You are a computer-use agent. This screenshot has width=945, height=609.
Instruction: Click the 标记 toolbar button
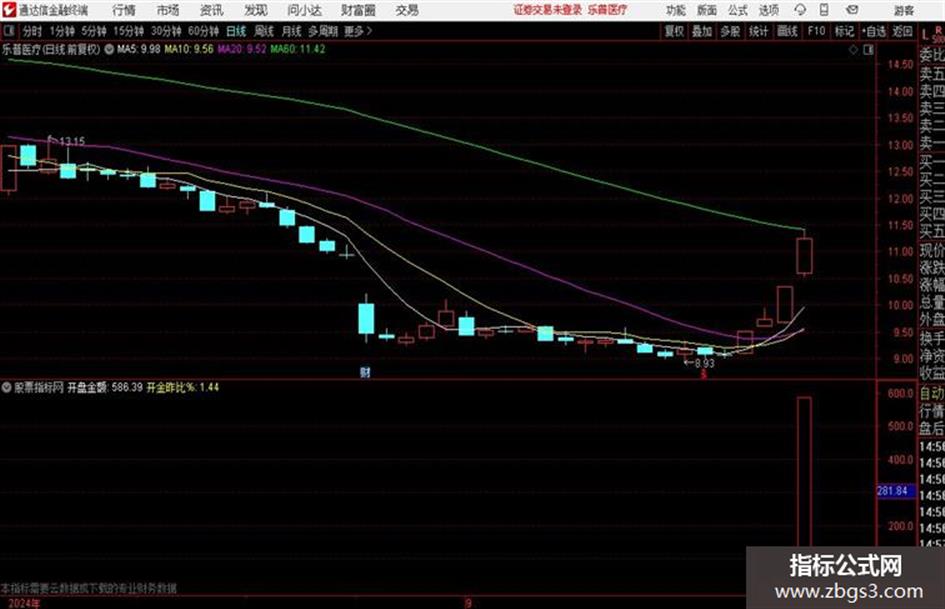[x=844, y=31]
